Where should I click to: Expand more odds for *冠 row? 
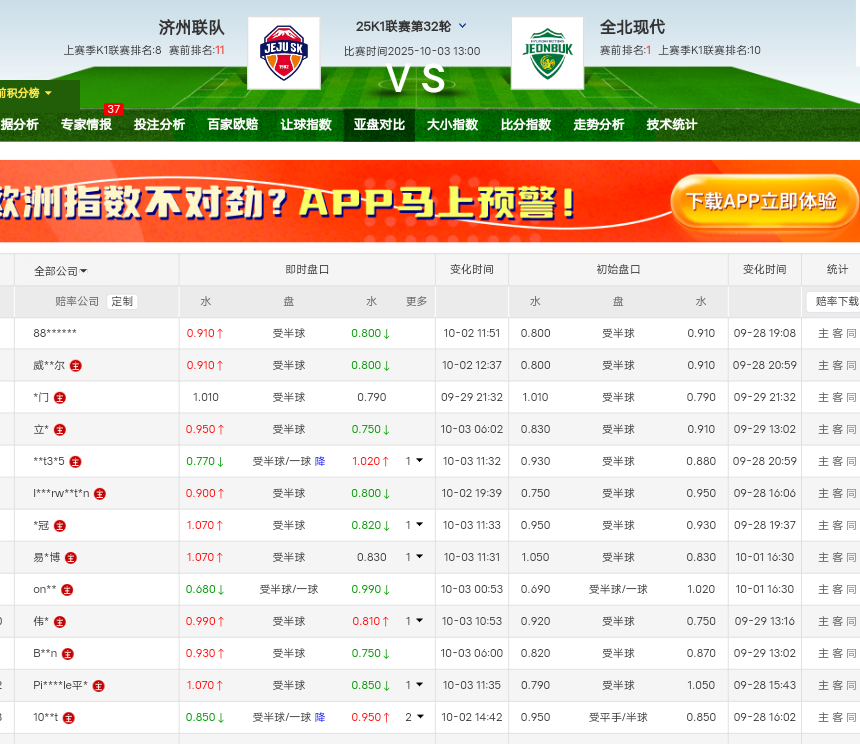click(414, 526)
